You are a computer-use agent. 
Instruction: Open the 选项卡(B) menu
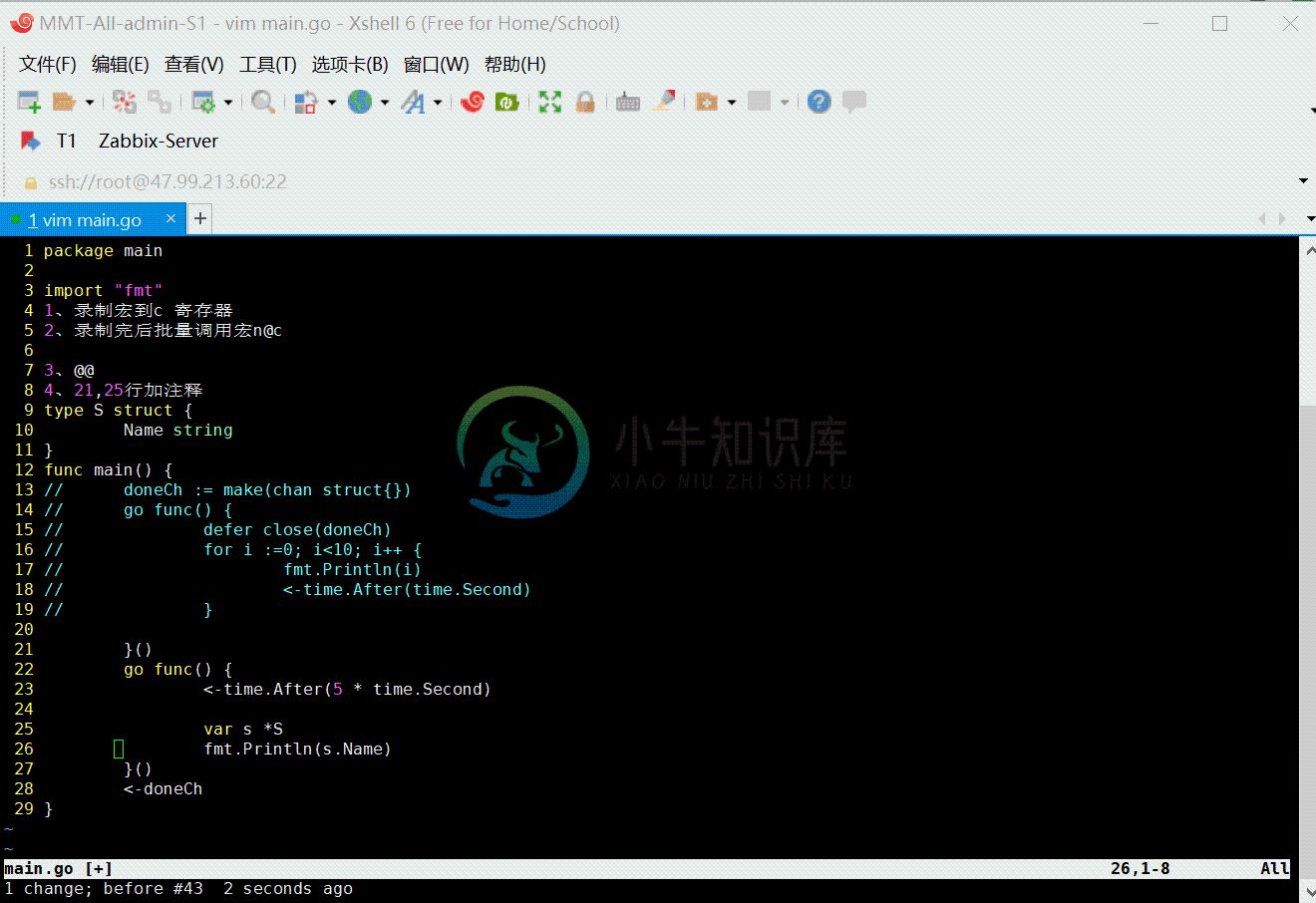[x=350, y=65]
